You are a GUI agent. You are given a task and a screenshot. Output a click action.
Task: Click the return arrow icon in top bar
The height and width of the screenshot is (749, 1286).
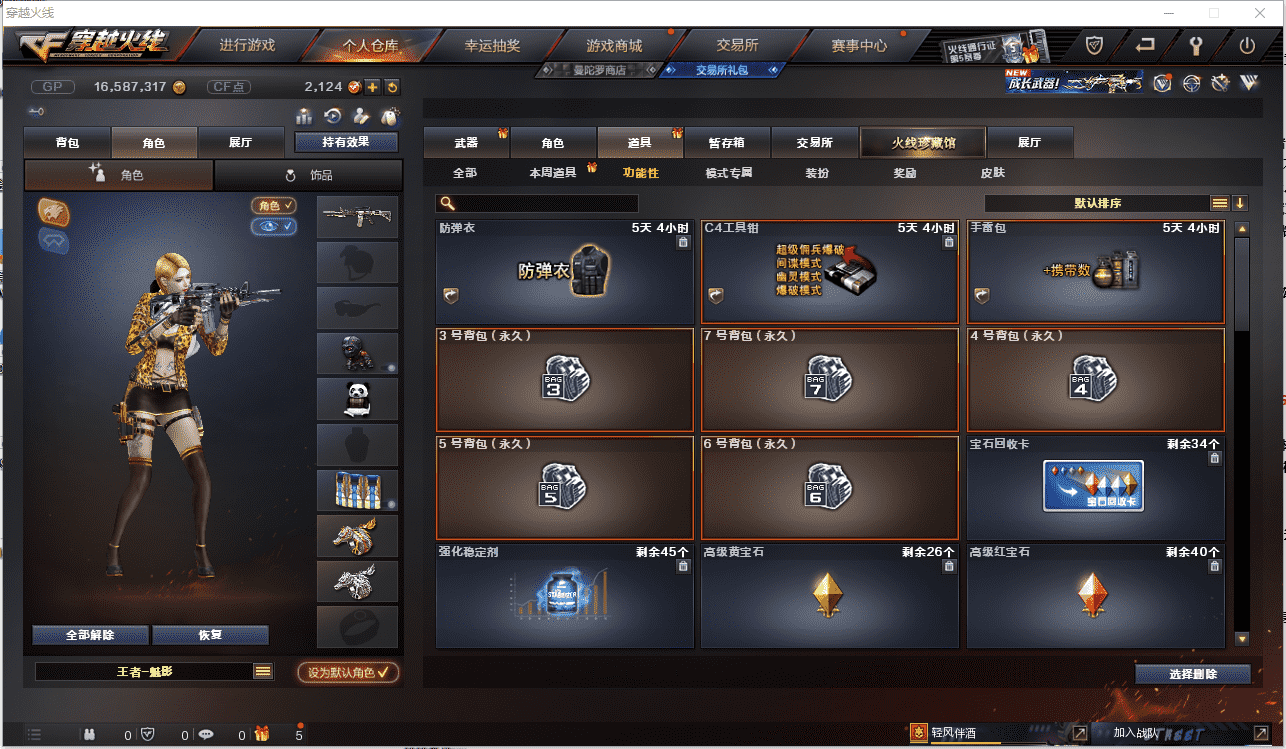(x=1145, y=45)
